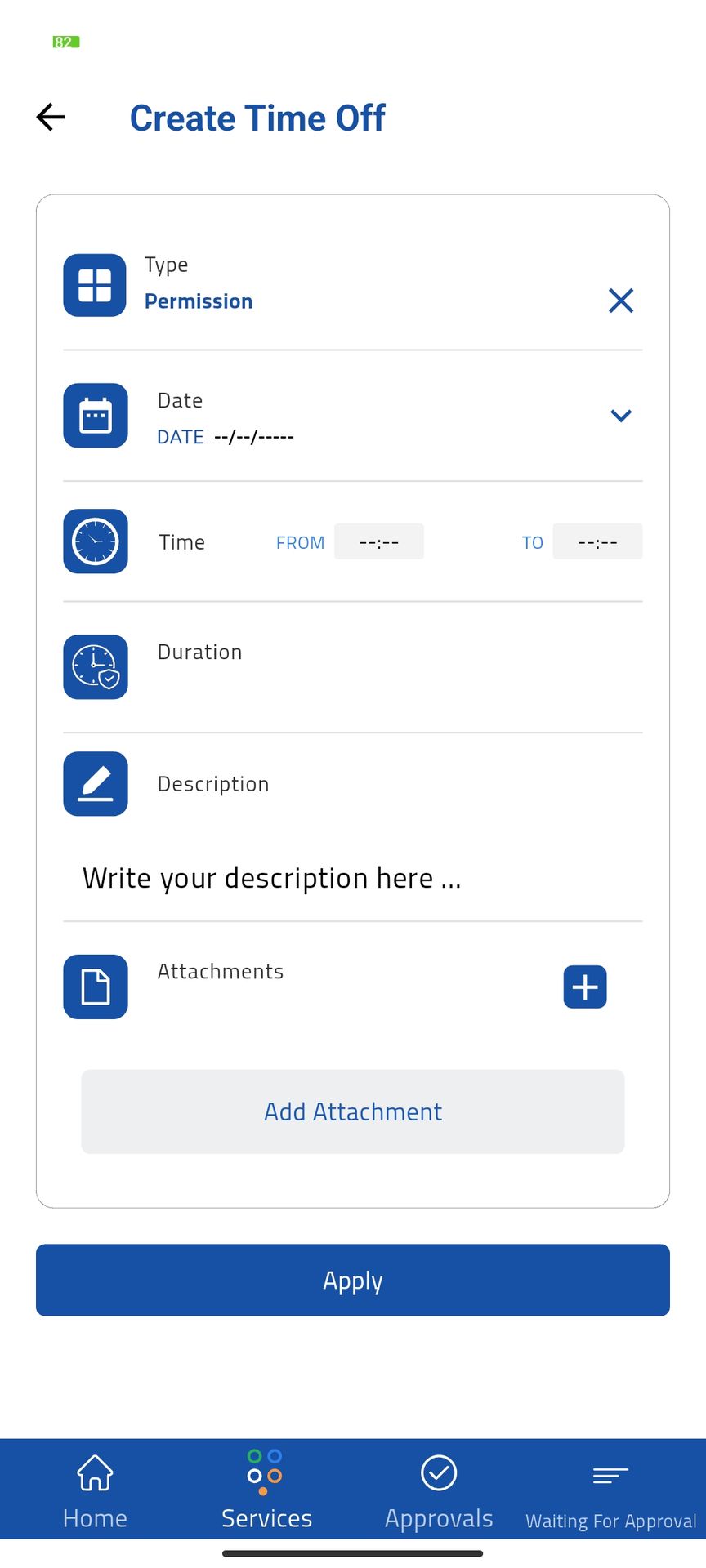Focus the description text field
This screenshot has width=706, height=1568.
(x=272, y=879)
